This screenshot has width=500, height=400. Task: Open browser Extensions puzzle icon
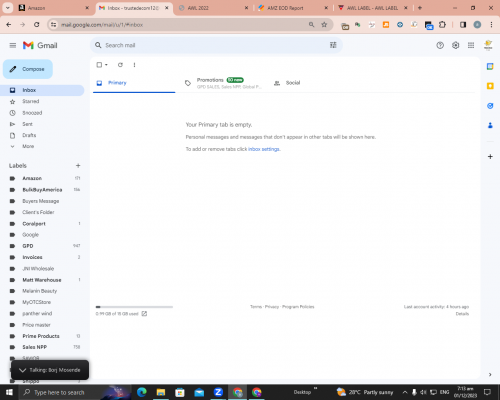tap(442, 25)
